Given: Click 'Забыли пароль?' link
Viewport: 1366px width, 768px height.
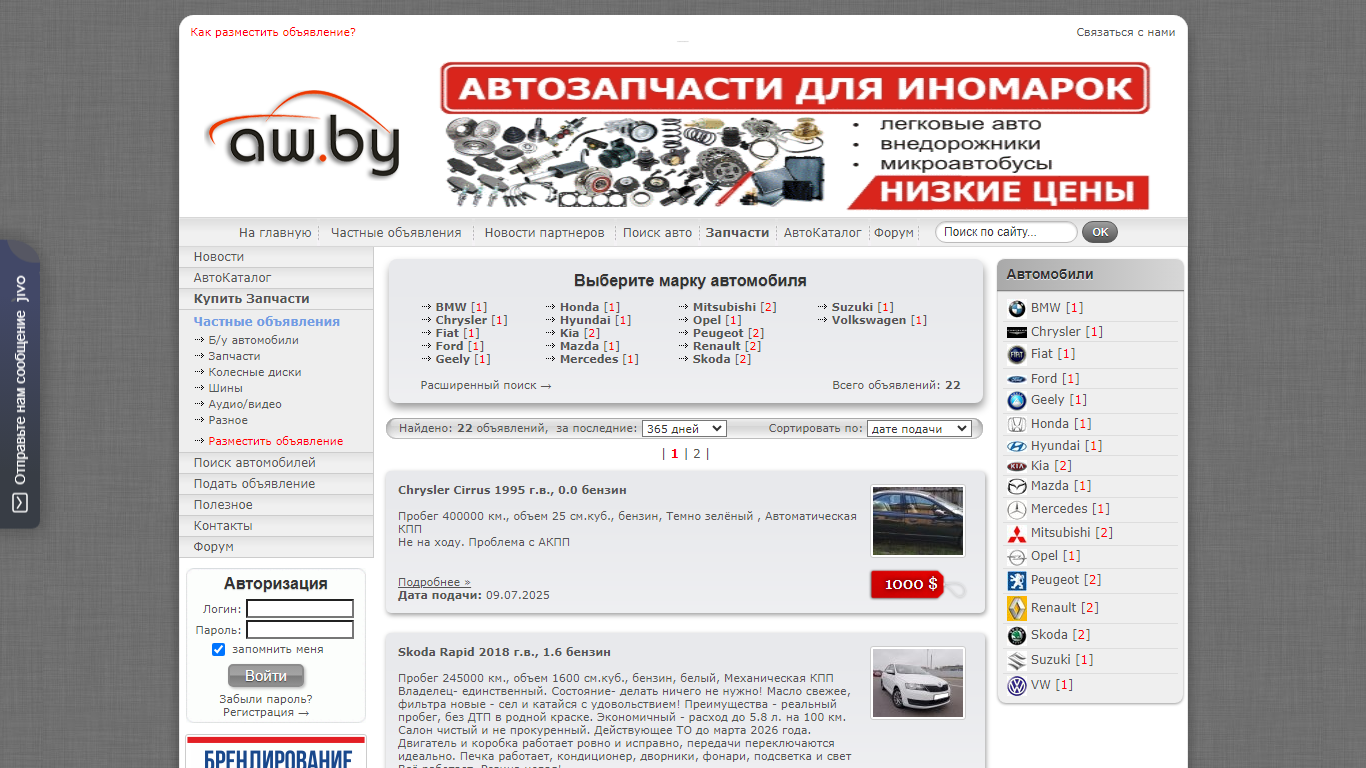Looking at the screenshot, I should pyautogui.click(x=266, y=699).
